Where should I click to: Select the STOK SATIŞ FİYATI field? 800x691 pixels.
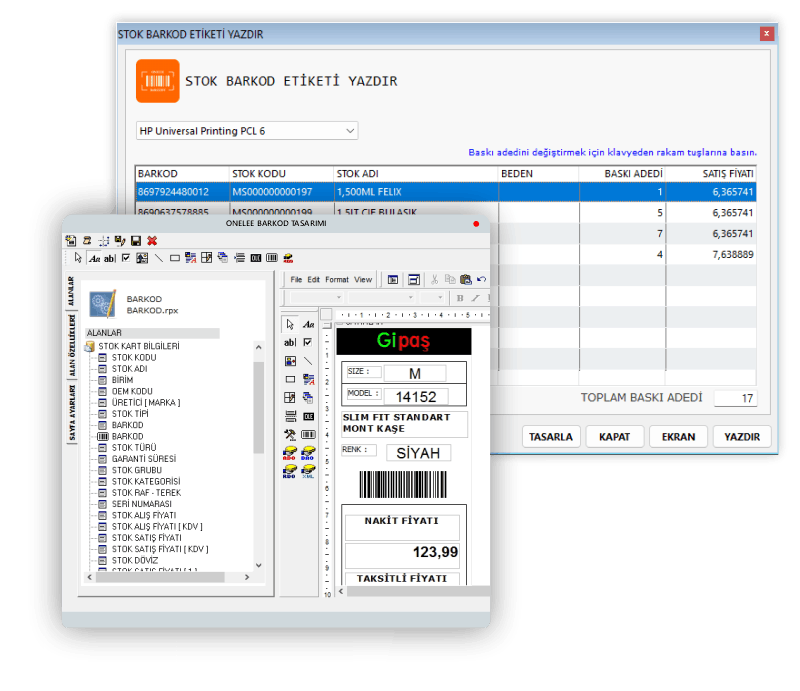(x=146, y=538)
